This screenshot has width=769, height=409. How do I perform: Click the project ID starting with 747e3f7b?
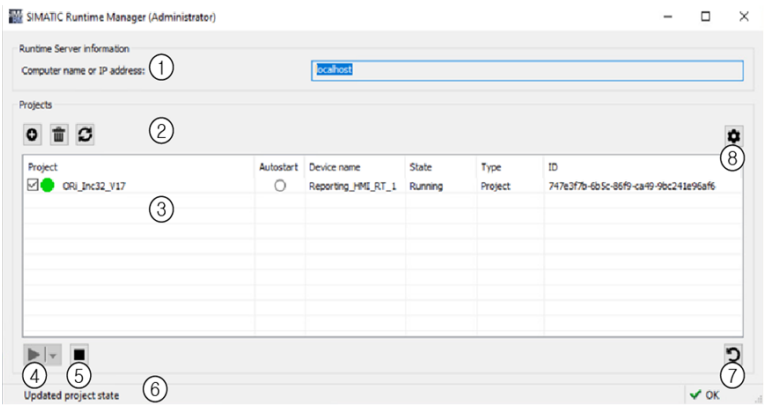[x=632, y=186]
